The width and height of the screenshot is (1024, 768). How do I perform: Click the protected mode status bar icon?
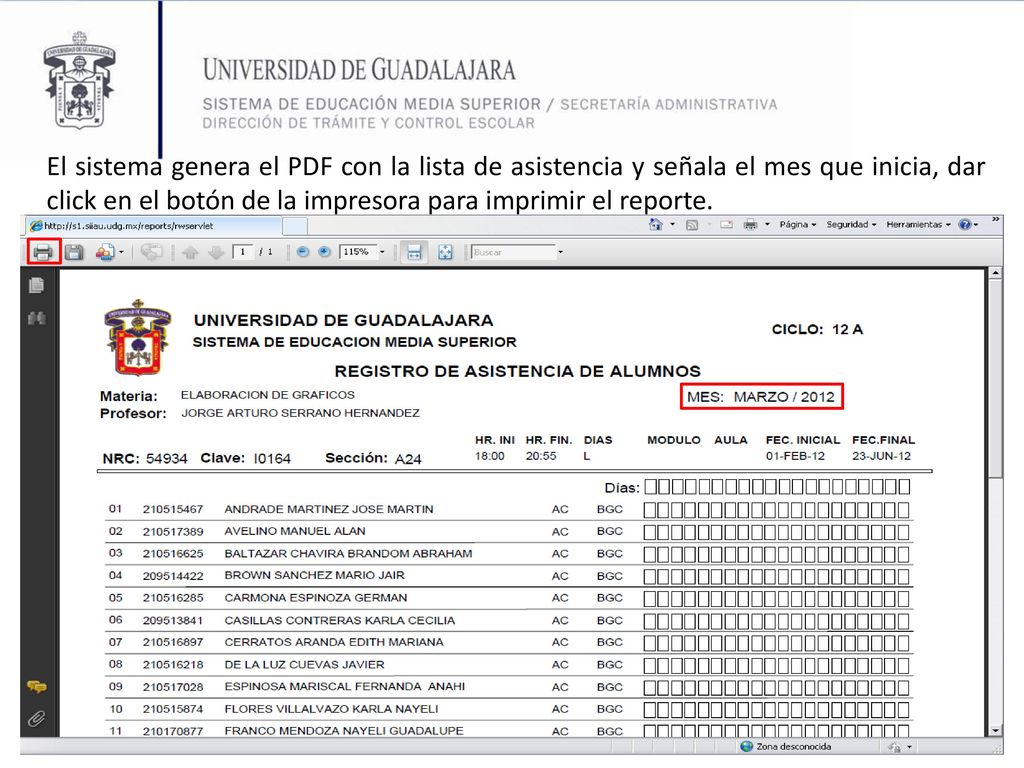(895, 746)
